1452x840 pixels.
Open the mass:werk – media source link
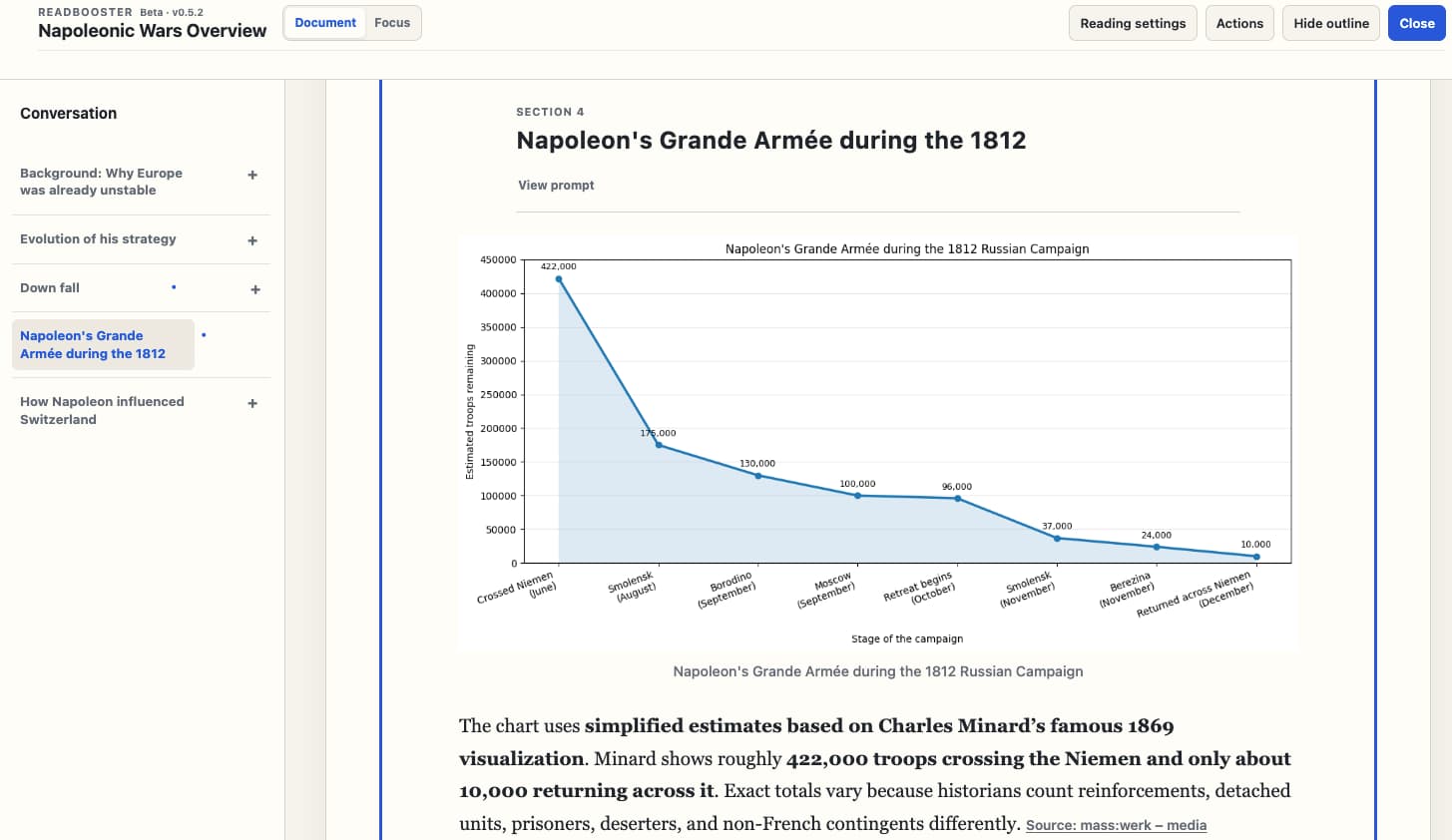point(1116,825)
